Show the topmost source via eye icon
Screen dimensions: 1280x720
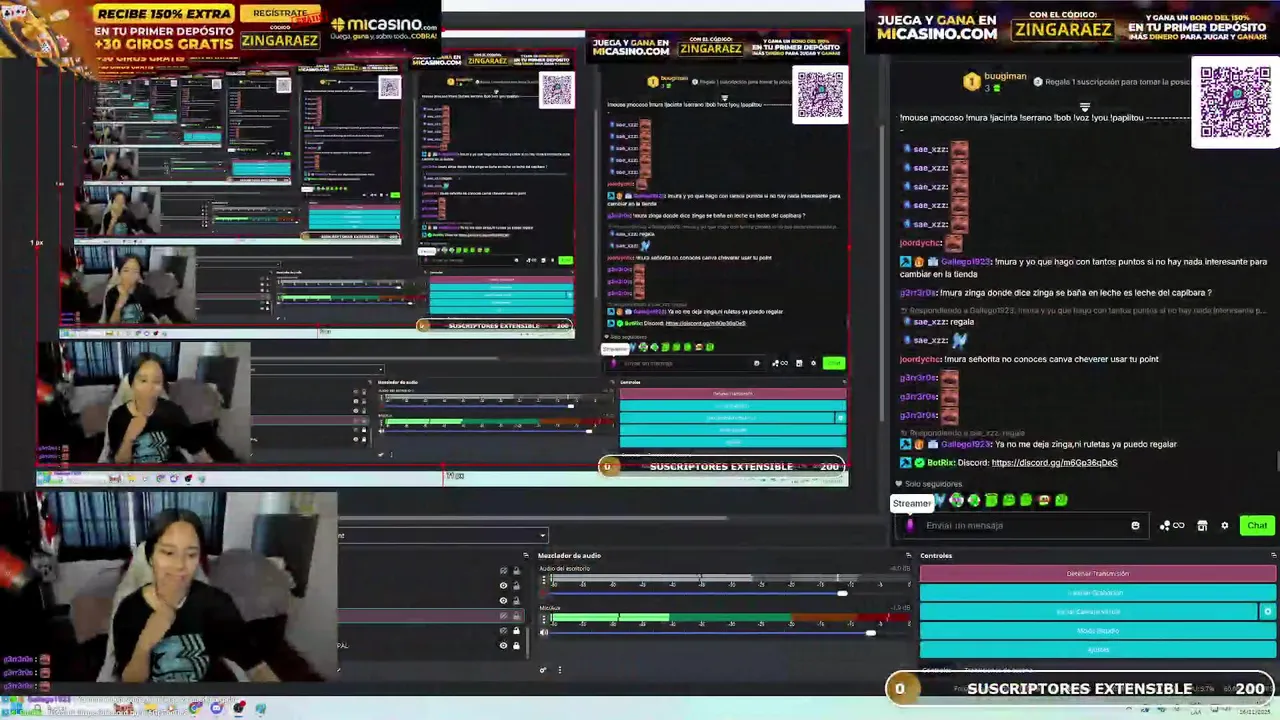503,571
